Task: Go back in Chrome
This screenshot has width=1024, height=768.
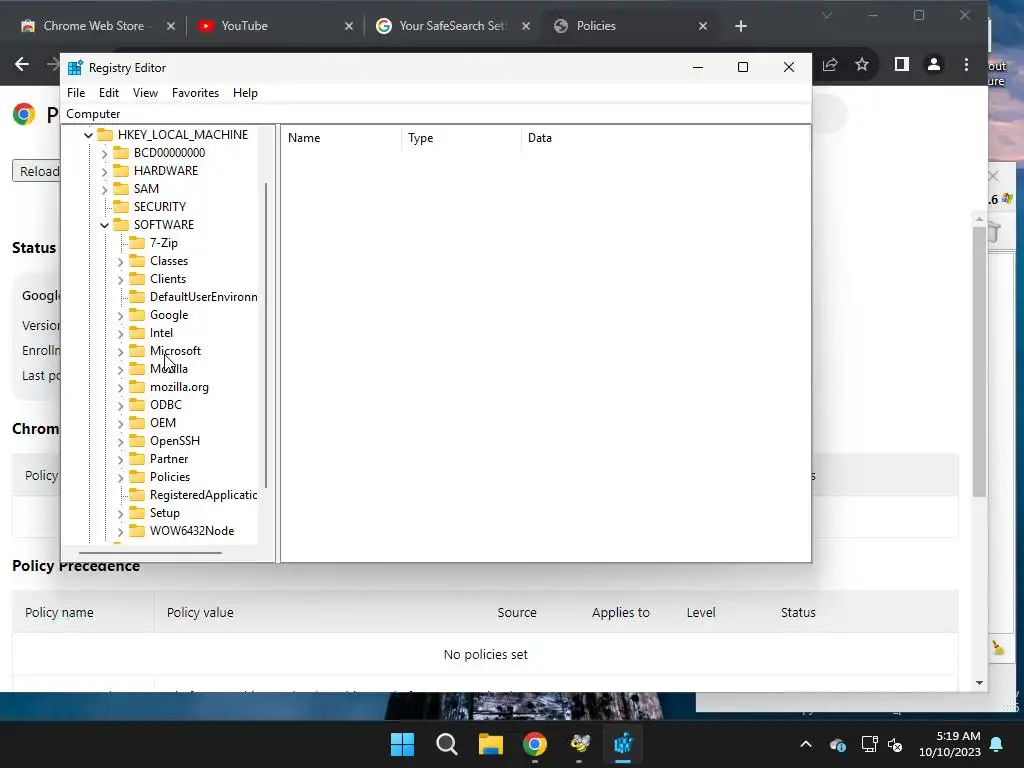Action: (22, 64)
